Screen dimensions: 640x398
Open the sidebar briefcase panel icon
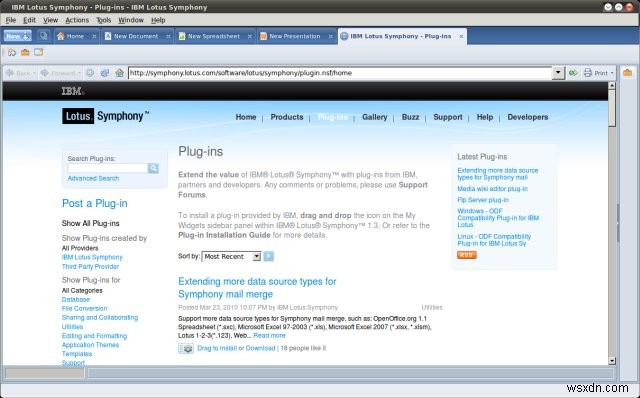[x=627, y=73]
